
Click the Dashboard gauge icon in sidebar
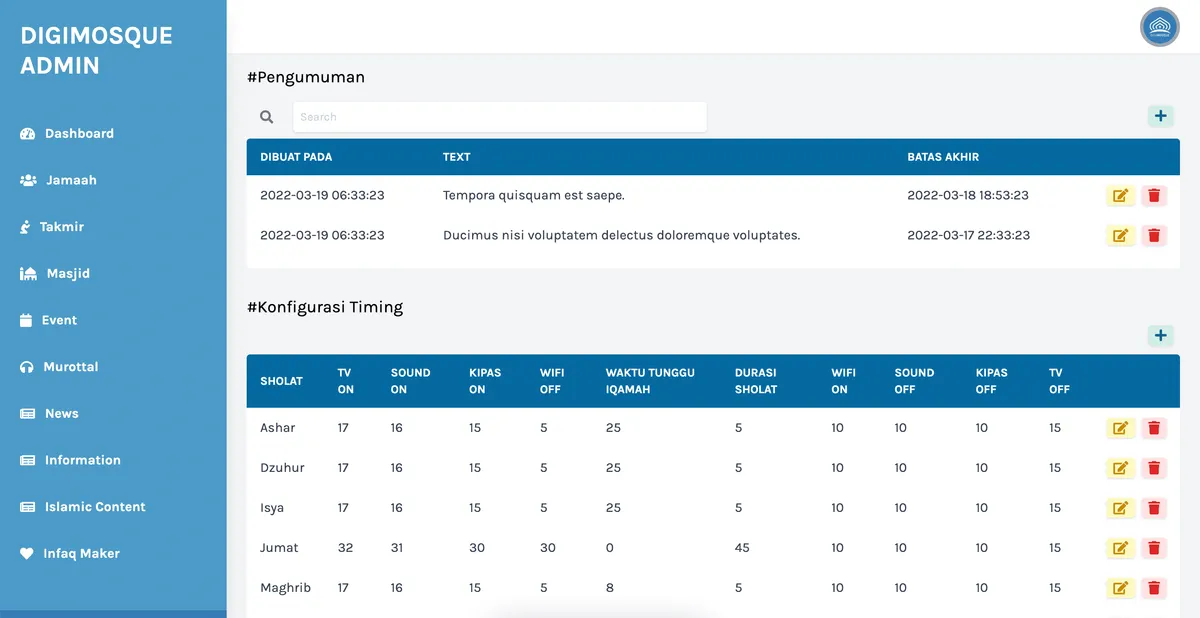click(x=28, y=134)
